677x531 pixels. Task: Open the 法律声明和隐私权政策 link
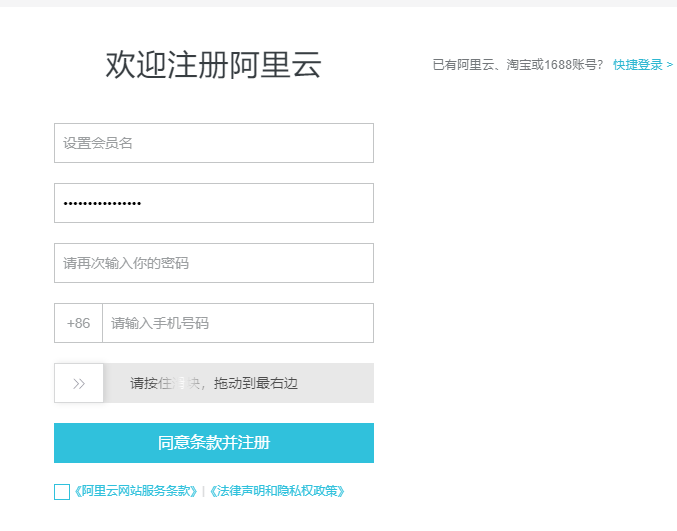[277, 491]
